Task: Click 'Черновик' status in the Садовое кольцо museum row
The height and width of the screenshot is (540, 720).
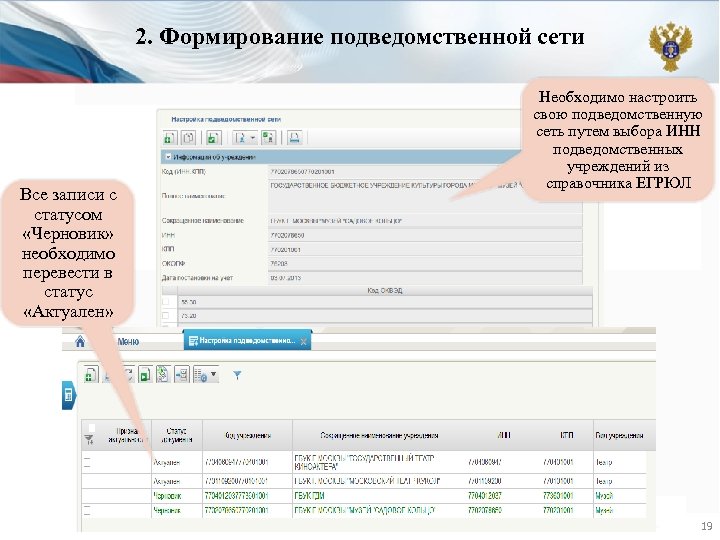Action: pos(168,510)
